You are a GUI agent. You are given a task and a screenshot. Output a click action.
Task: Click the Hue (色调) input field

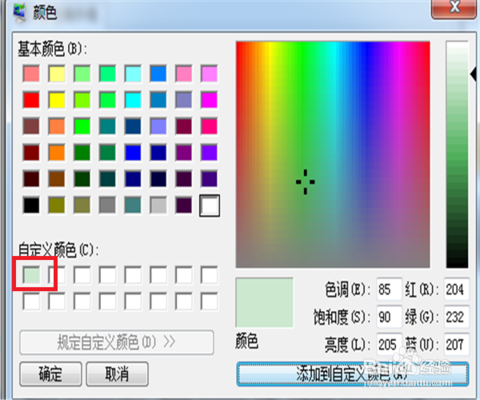click(x=389, y=289)
